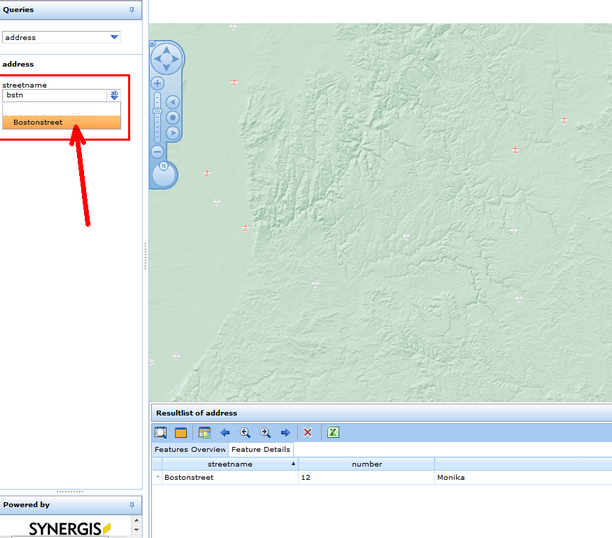Click the splitter above Powered by panel
This screenshot has height=538, width=612.
(x=70, y=492)
